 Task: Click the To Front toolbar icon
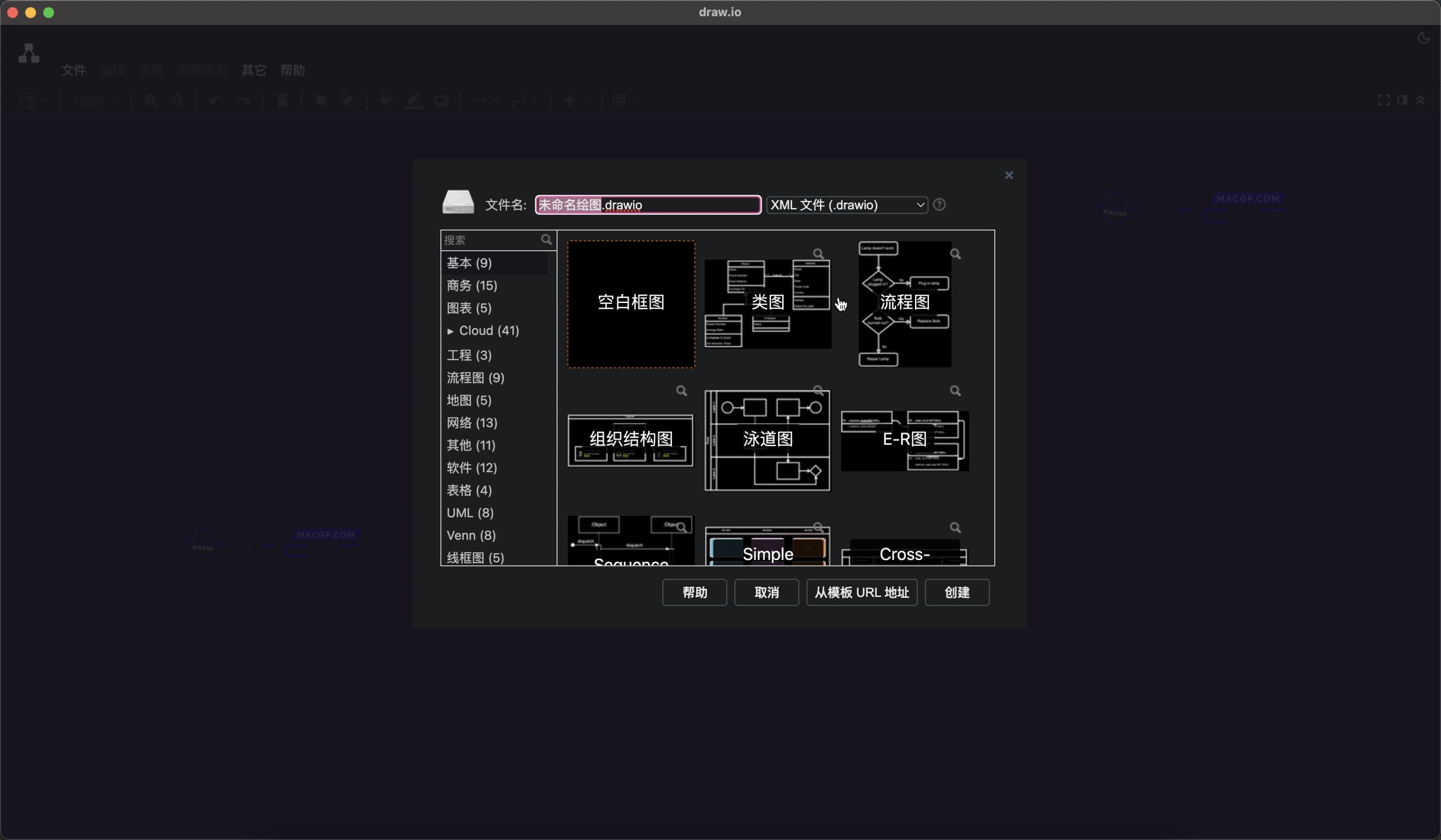point(321,101)
